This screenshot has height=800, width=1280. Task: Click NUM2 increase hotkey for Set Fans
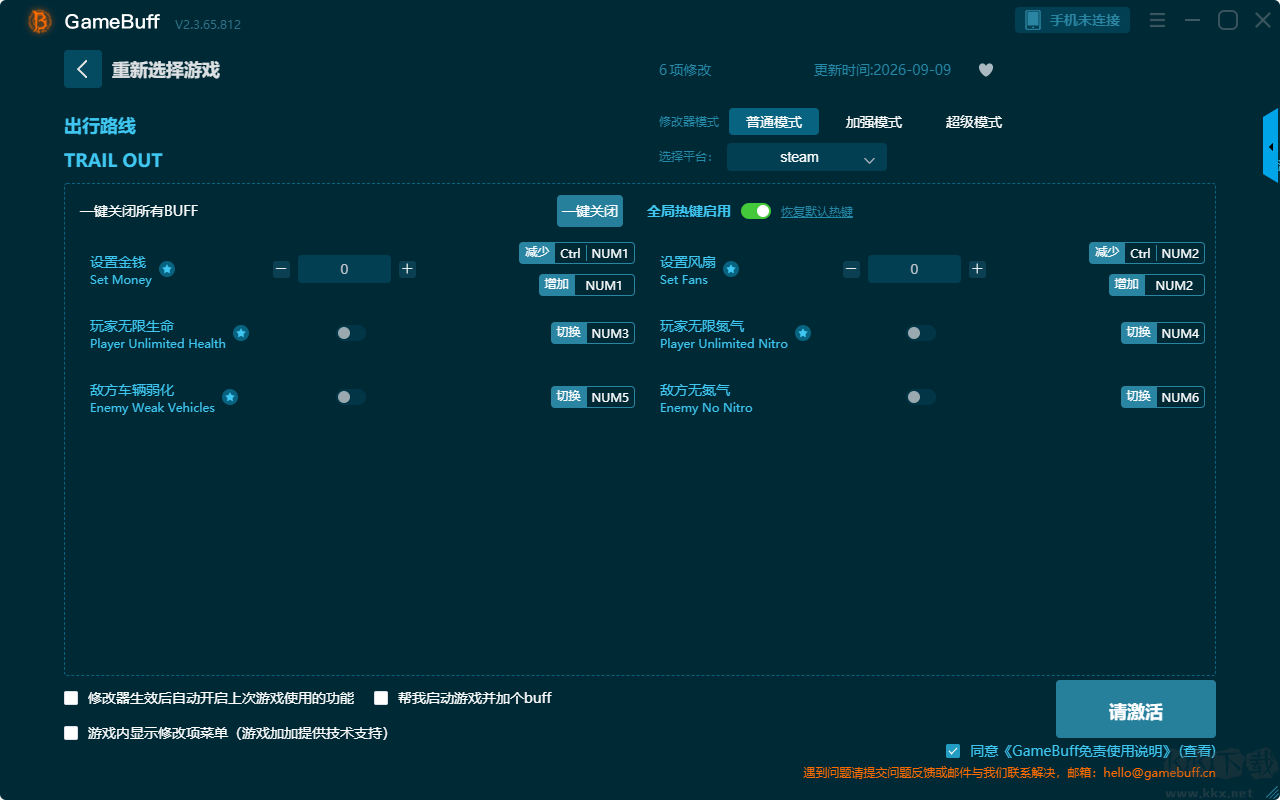1157,285
